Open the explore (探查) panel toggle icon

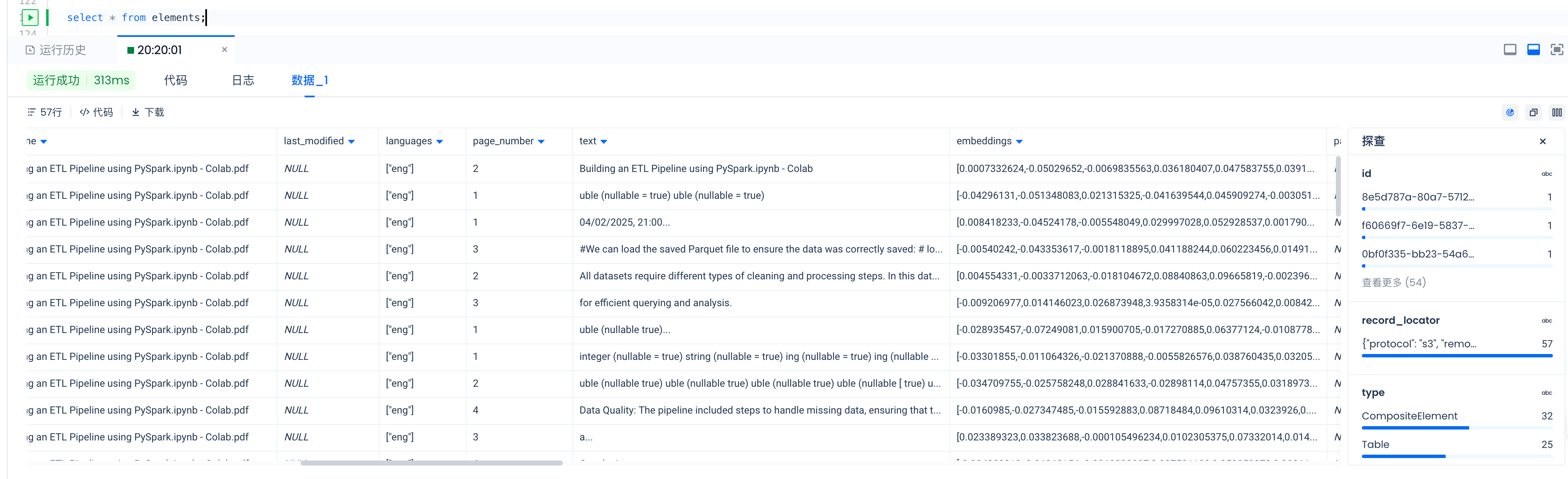1510,113
